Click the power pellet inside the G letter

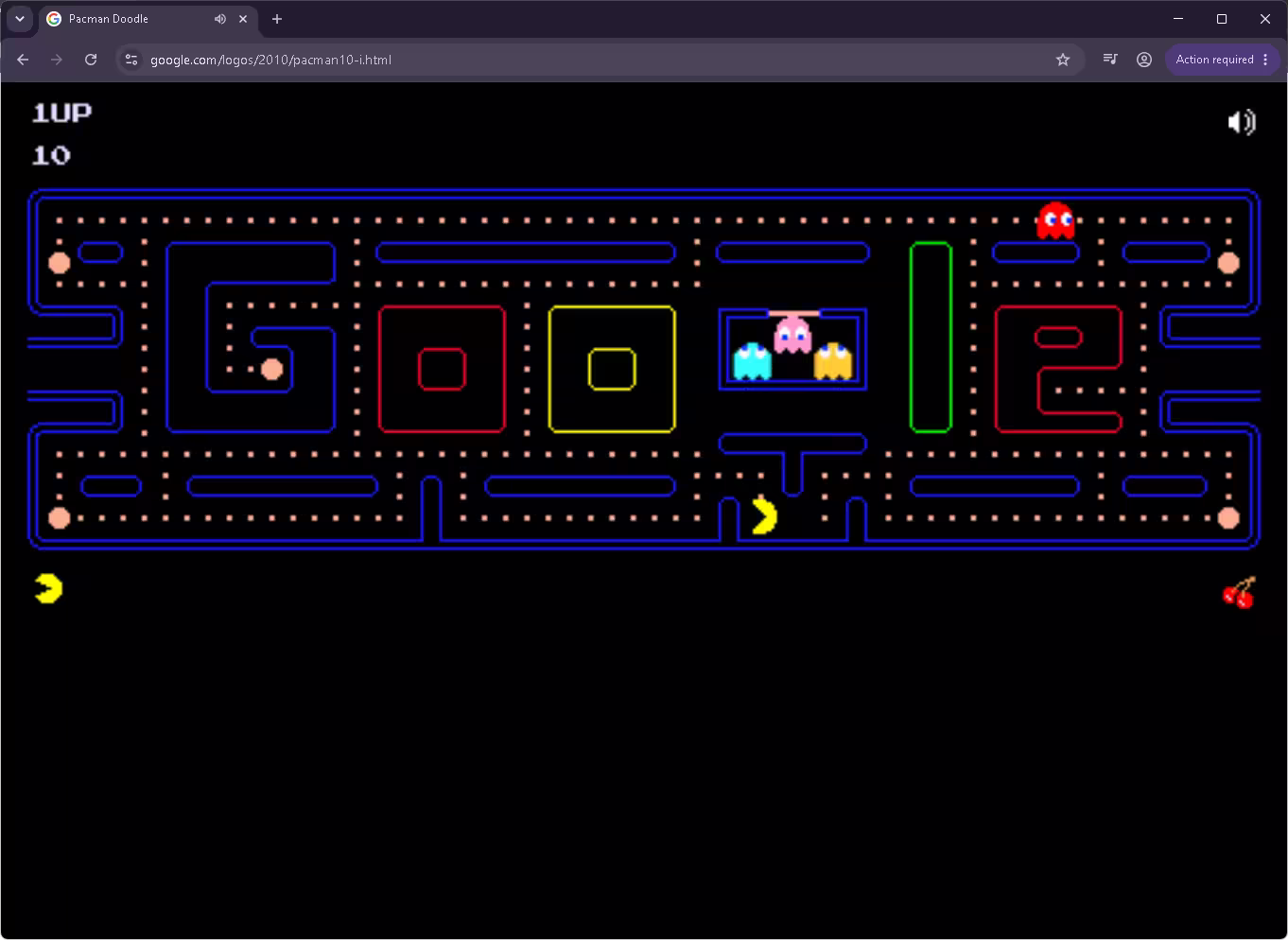271,369
